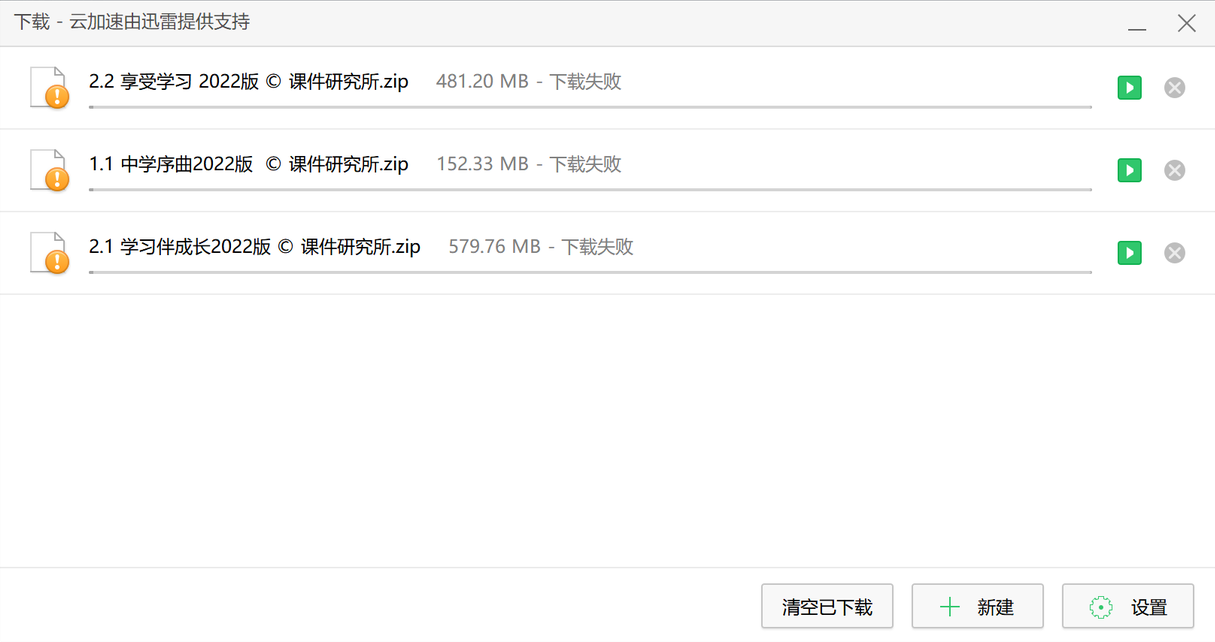Click failed file icon for 2.2 享受学习
The image size is (1215, 642).
[x=49, y=87]
